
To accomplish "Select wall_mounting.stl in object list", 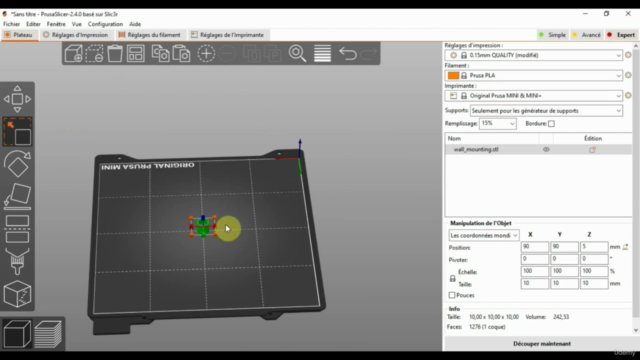I will (476, 149).
